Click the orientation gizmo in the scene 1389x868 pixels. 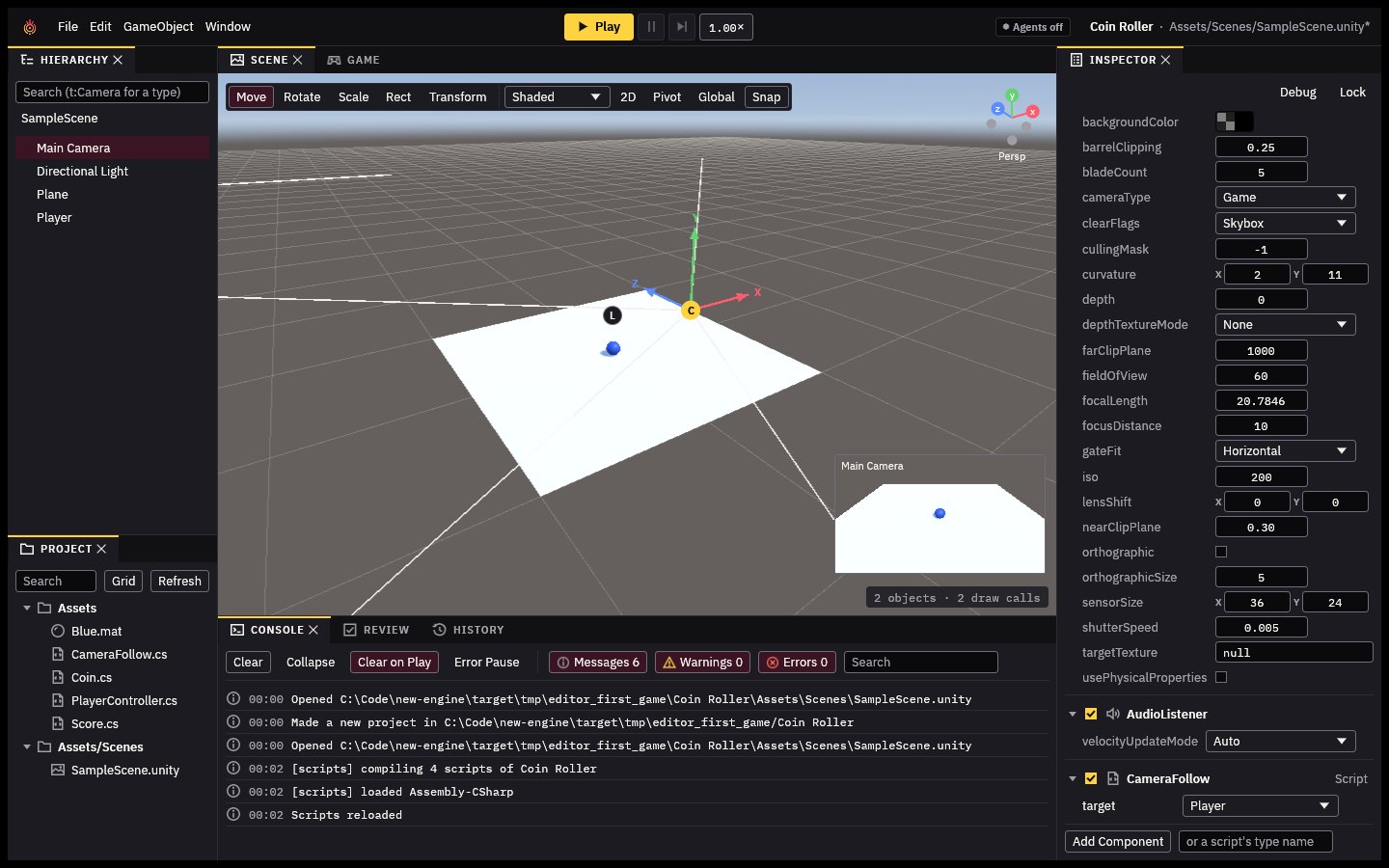point(1012,117)
